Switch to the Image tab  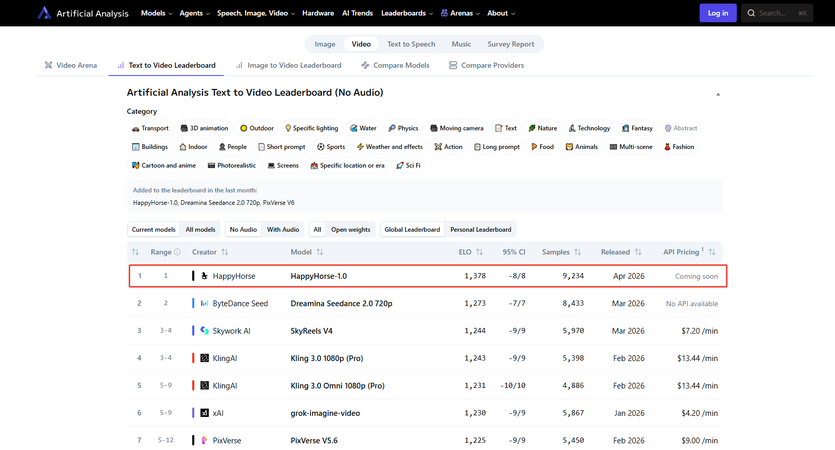click(x=325, y=44)
